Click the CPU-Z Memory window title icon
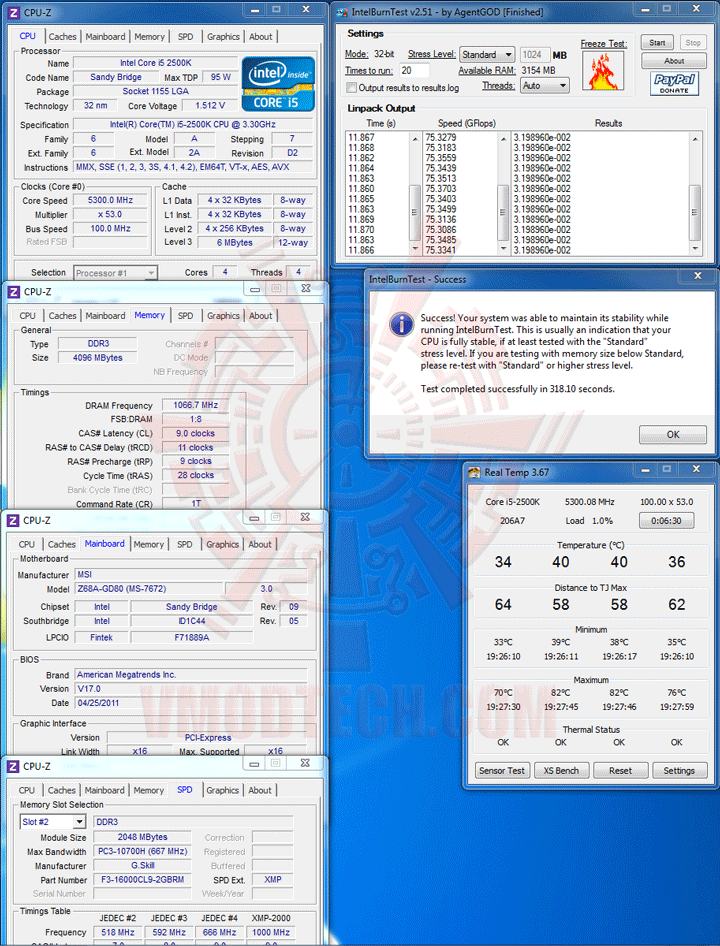Screen dimensions: 720x946 pyautogui.click(x=14, y=292)
